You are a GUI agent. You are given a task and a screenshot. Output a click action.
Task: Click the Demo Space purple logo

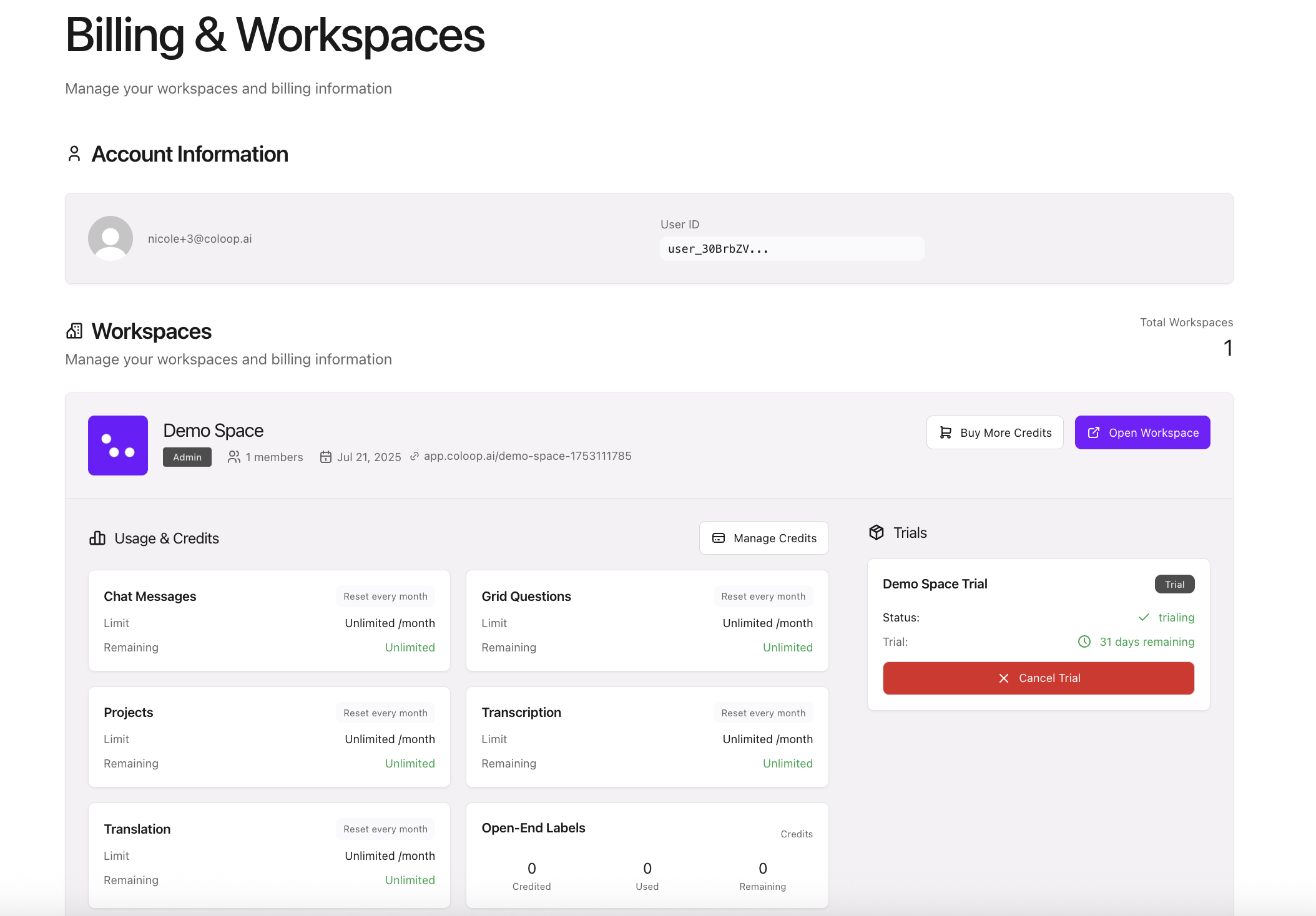[x=118, y=446]
